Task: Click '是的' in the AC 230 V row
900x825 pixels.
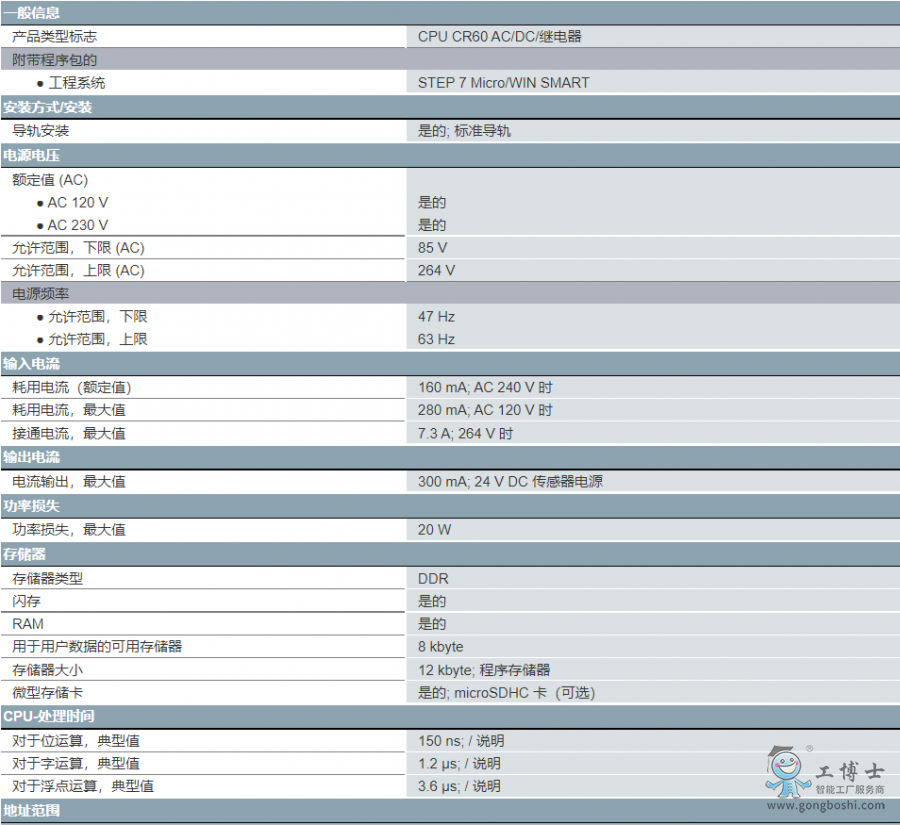Action: [x=432, y=225]
